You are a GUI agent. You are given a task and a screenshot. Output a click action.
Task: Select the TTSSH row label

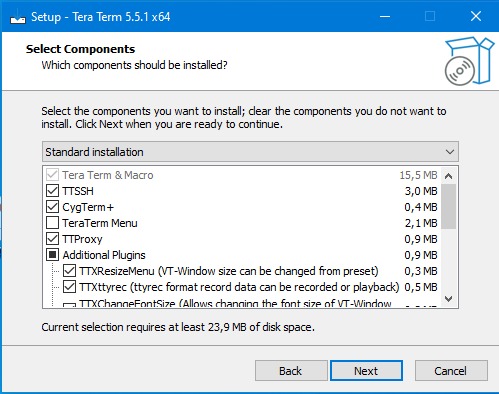tap(78, 191)
